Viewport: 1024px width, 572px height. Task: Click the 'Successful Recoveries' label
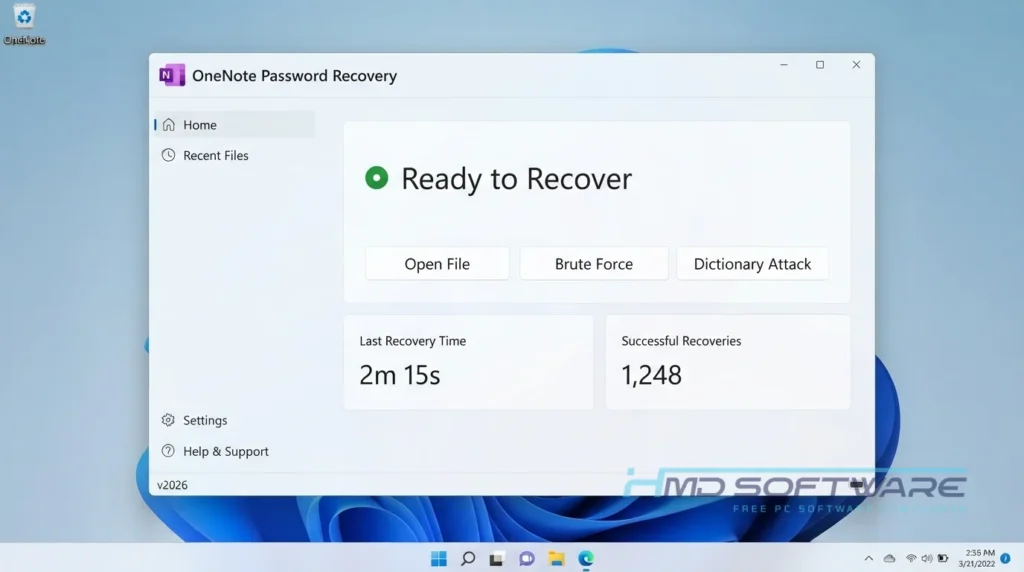tap(681, 341)
